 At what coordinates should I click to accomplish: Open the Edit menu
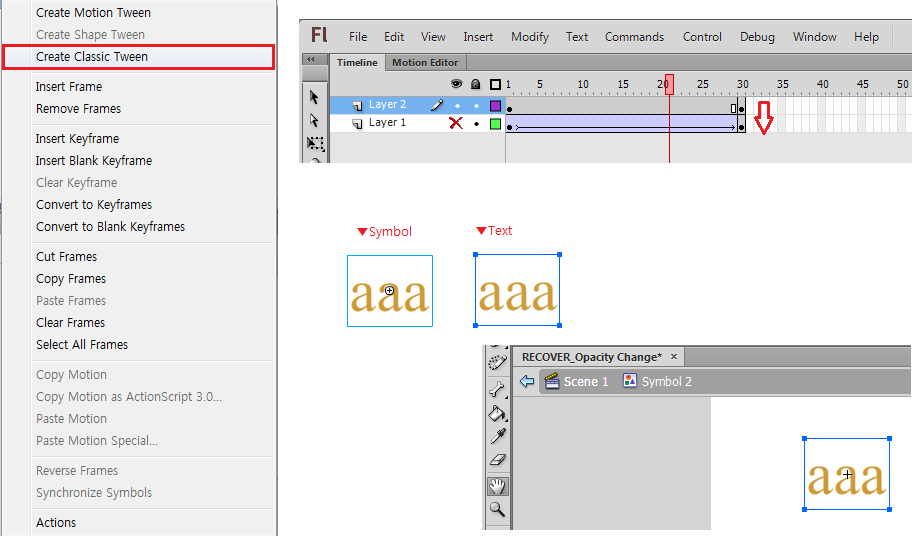coord(394,36)
